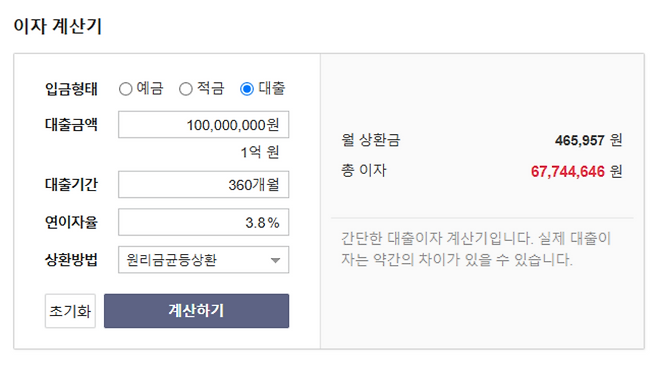Click the 상환방법 dropdown arrow
This screenshot has height=365, width=658.
pyautogui.click(x=275, y=260)
